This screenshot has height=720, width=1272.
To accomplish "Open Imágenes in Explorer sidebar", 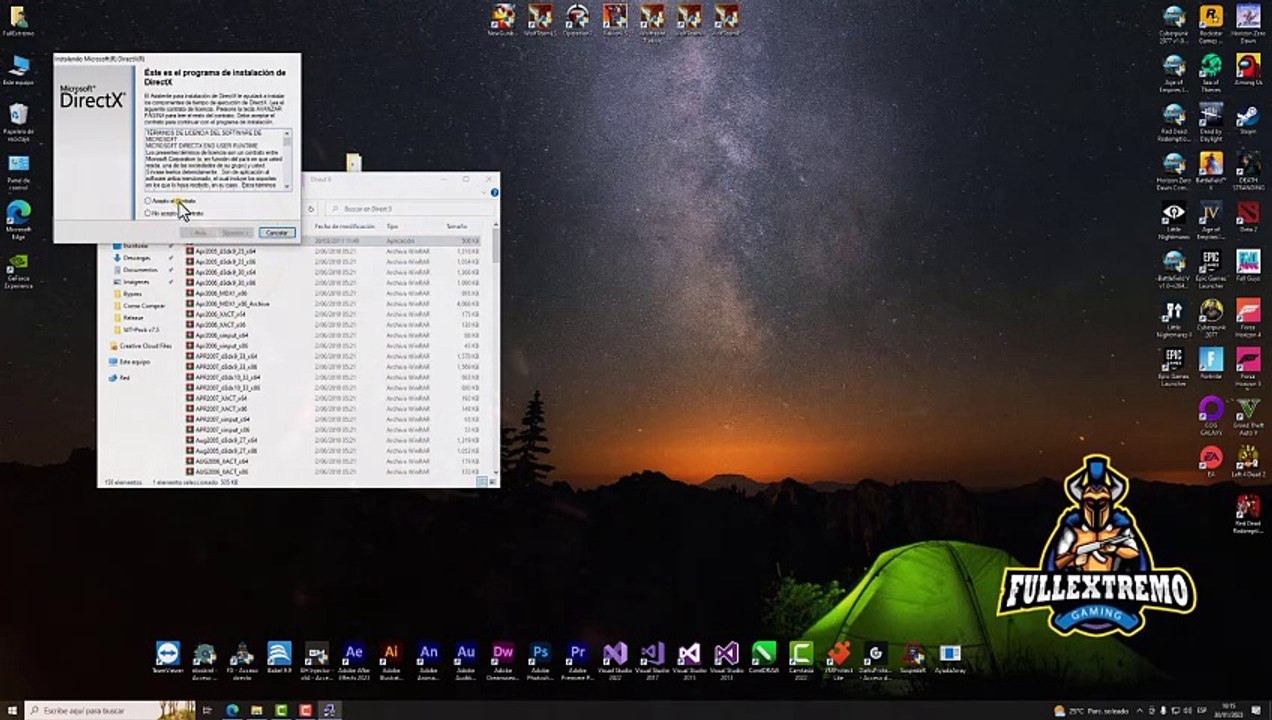I will point(136,282).
